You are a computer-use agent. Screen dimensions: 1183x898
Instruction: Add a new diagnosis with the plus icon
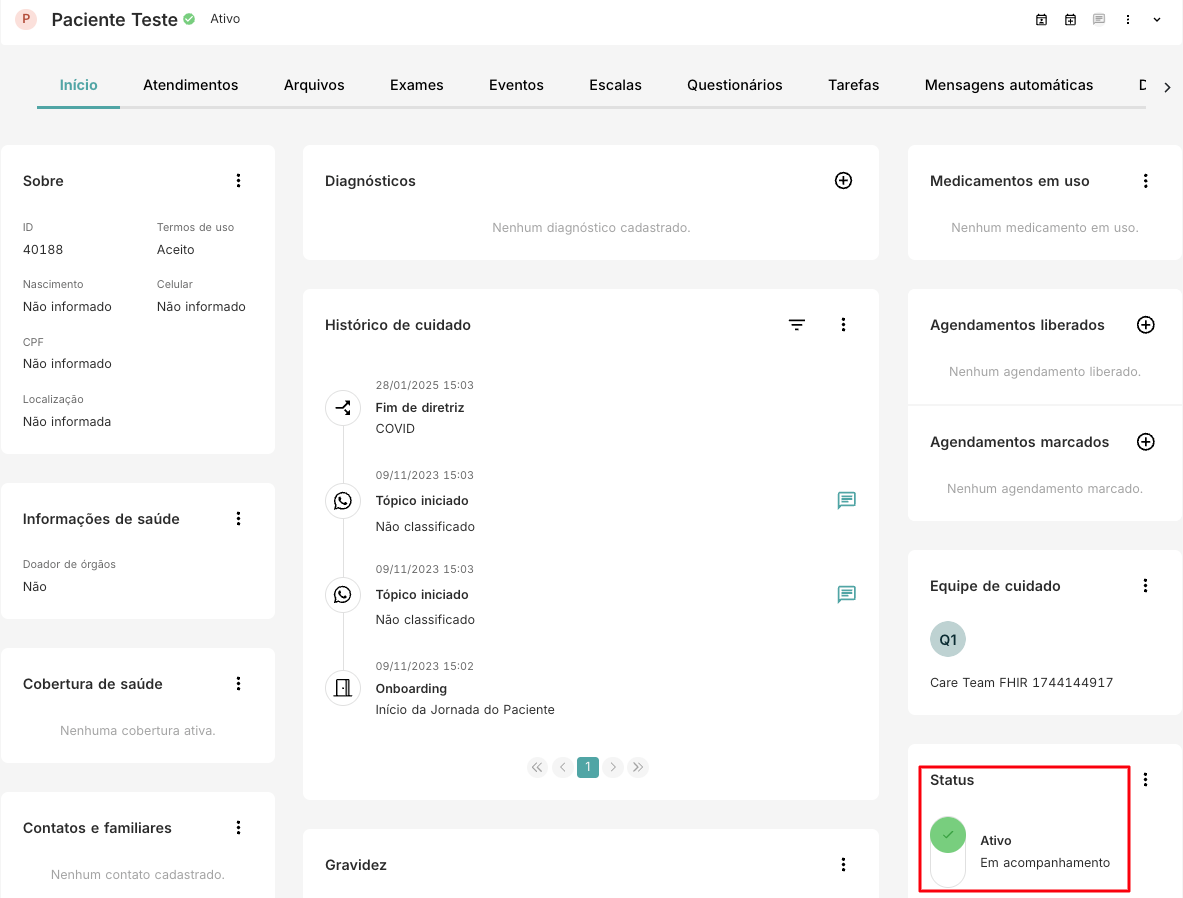tap(843, 181)
